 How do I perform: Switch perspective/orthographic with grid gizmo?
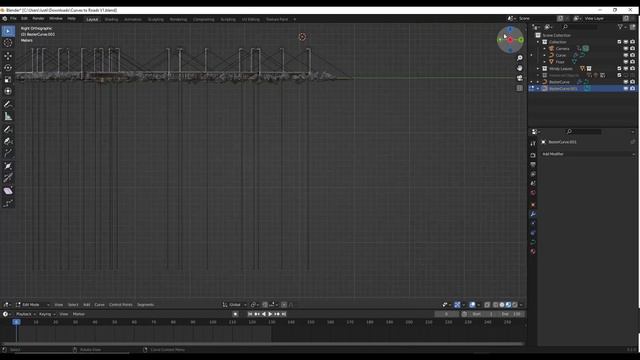520,88
